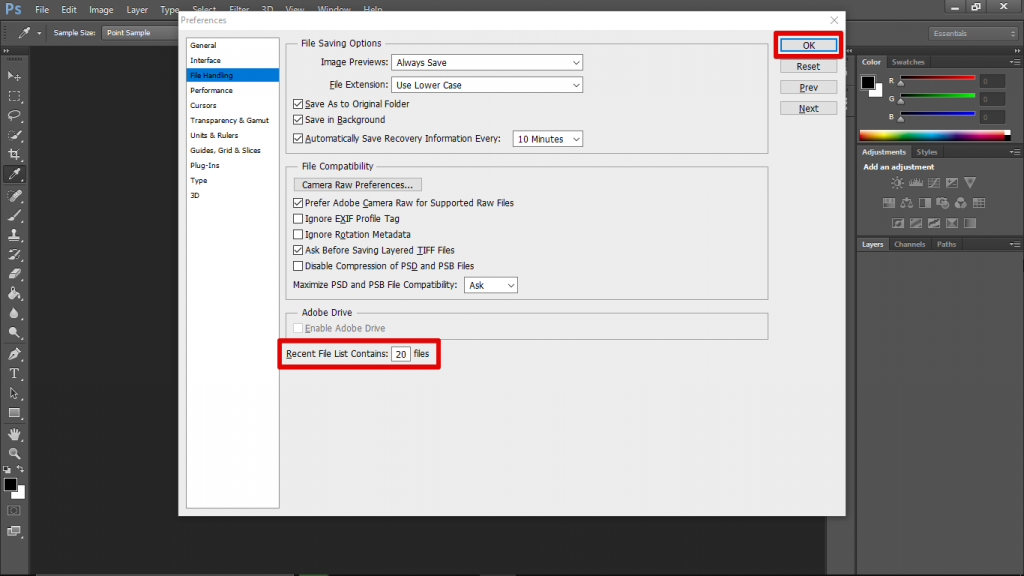
Task: Disable Save in Background
Action: pyautogui.click(x=296, y=120)
